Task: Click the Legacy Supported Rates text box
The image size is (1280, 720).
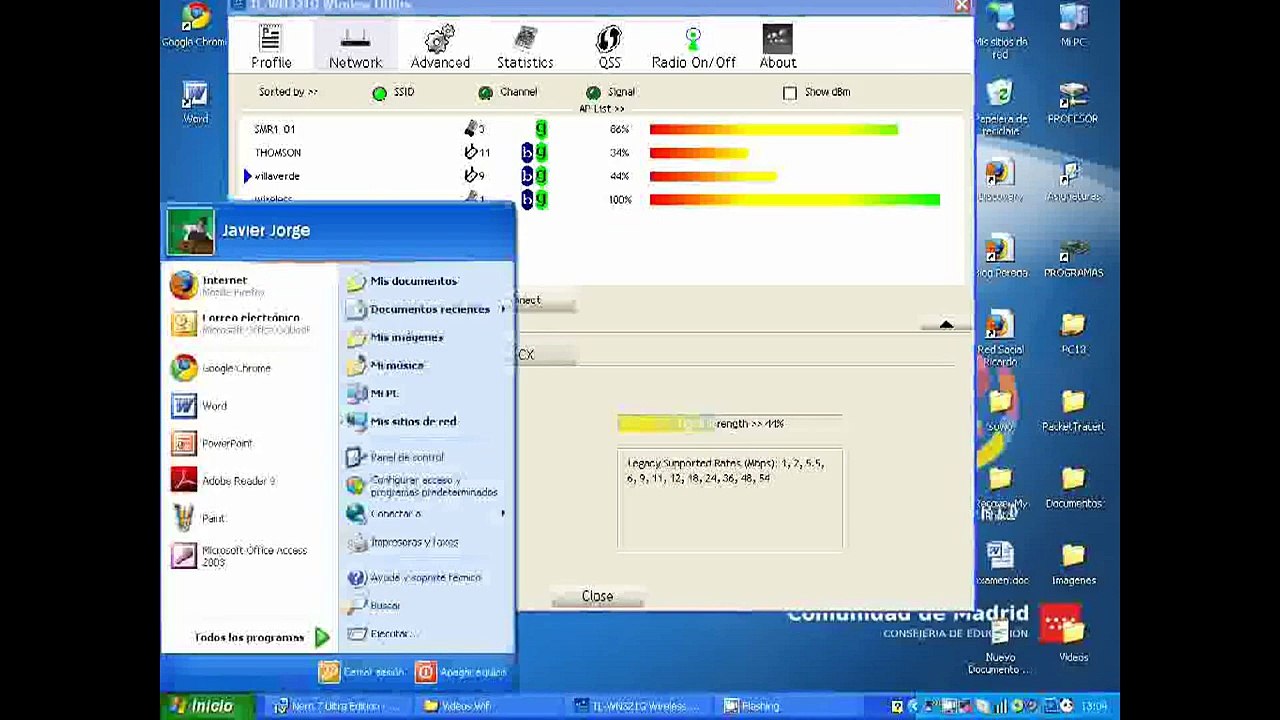Action: click(730, 500)
